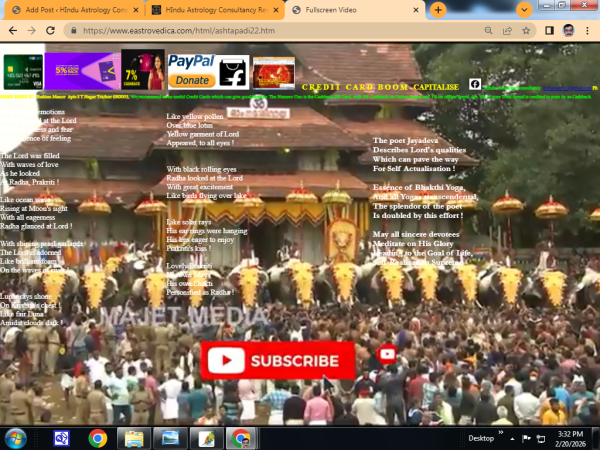Screen dimensions: 600x450
Task: Open new tab with plus button
Action: pyautogui.click(x=438, y=9)
